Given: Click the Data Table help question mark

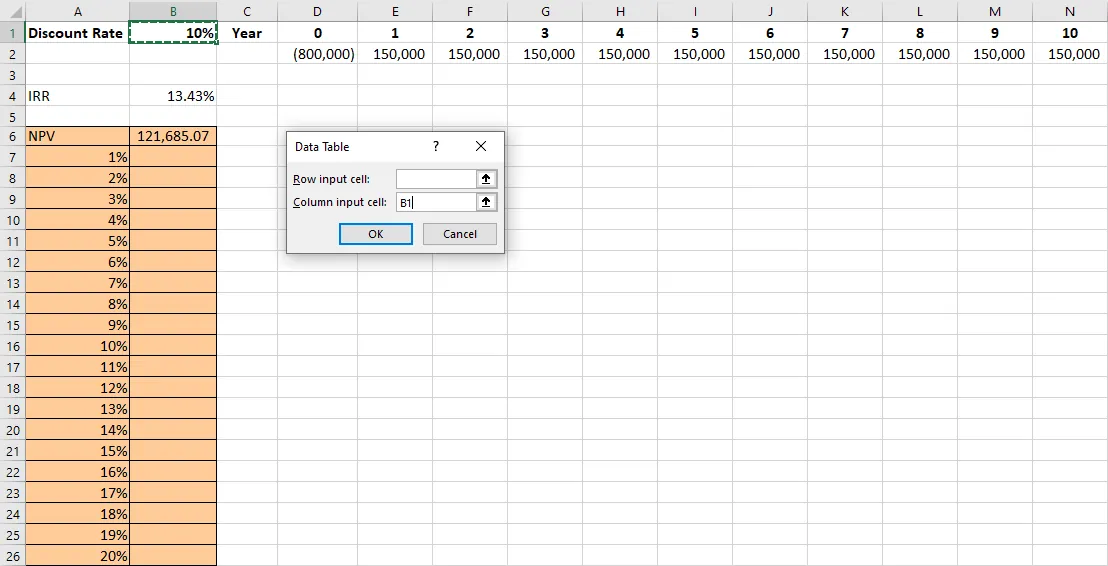Looking at the screenshot, I should coord(436,146).
